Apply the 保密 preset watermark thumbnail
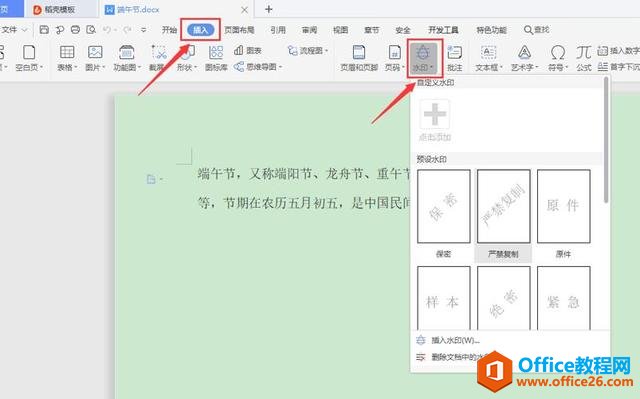Image resolution: width=640 pixels, height=399 pixels. [444, 206]
